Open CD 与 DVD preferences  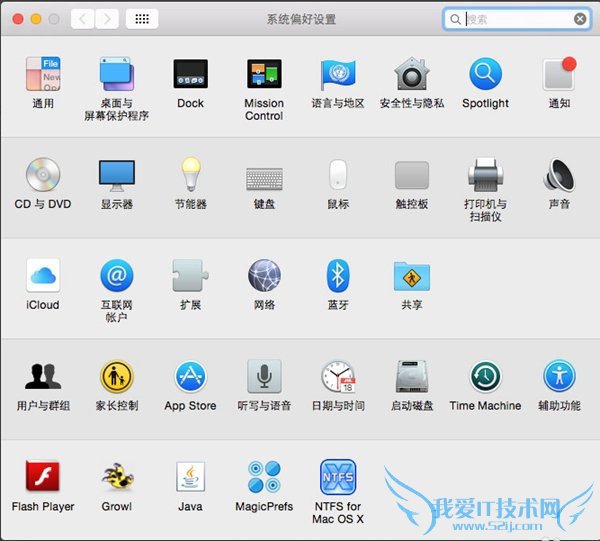point(43,175)
